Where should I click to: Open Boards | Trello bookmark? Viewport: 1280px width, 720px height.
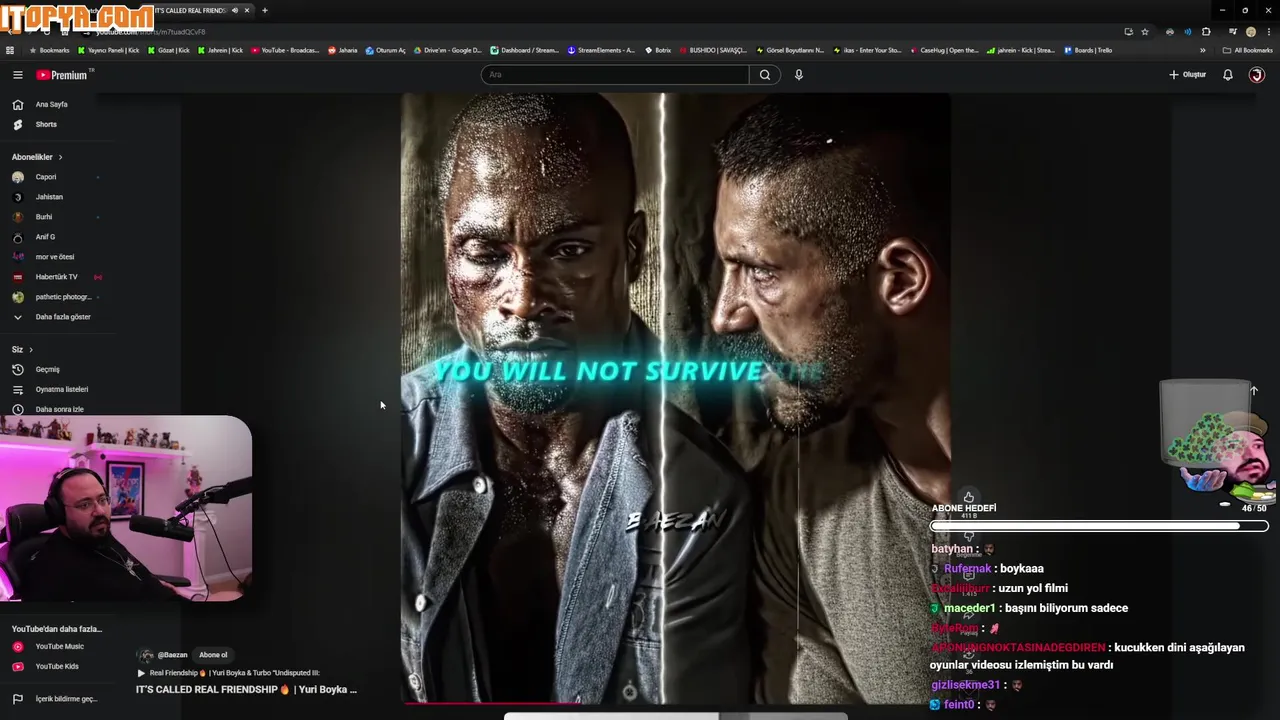tap(1088, 50)
